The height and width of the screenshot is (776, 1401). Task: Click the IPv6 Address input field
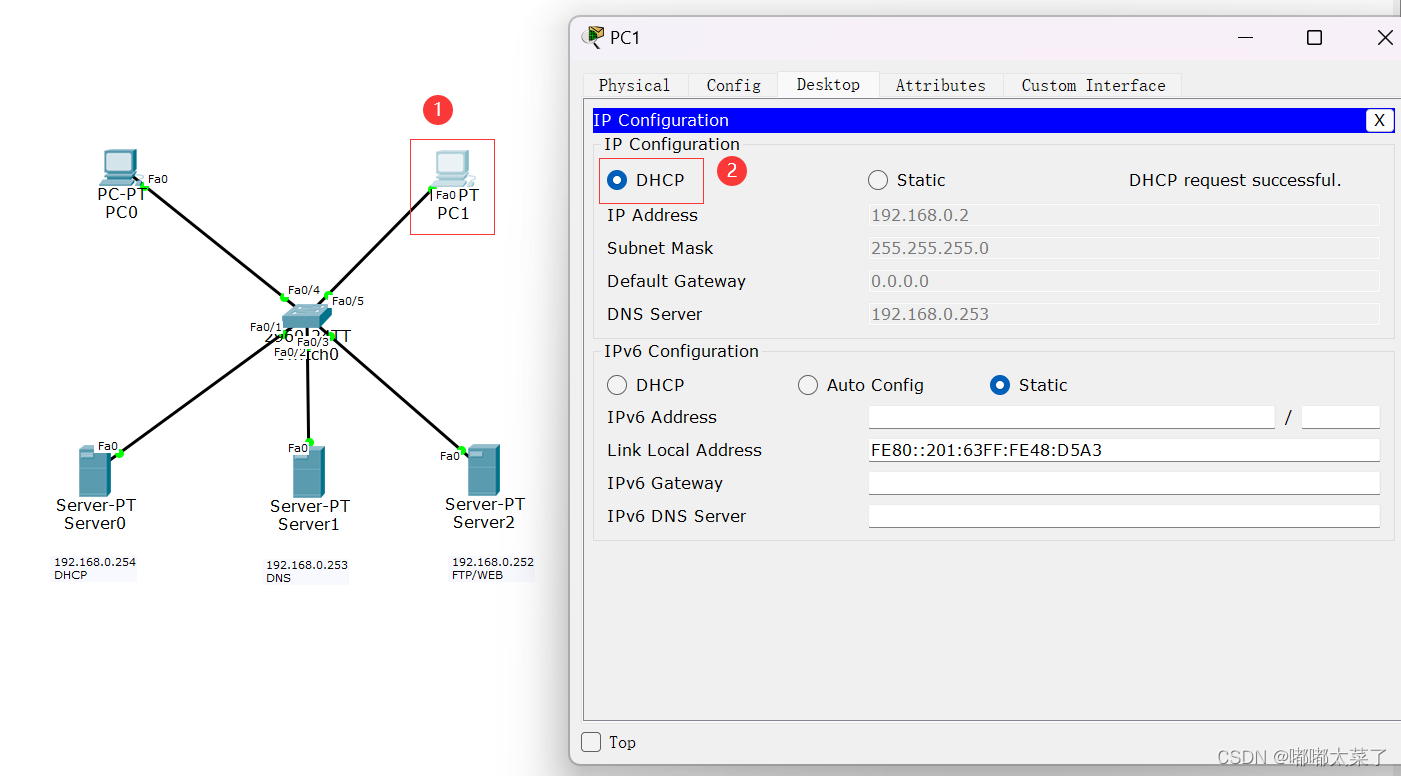[1071, 417]
